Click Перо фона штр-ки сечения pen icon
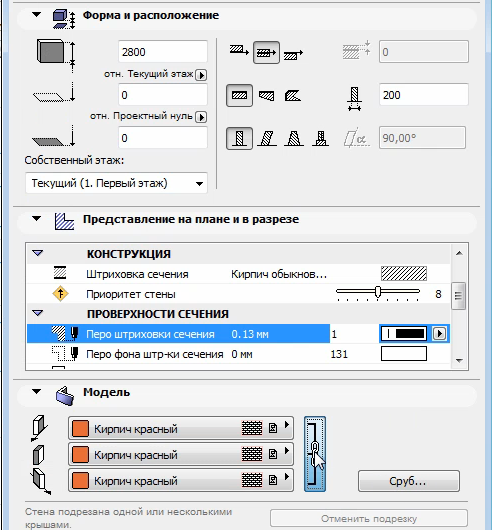This screenshot has width=492, height=530. [x=65, y=354]
